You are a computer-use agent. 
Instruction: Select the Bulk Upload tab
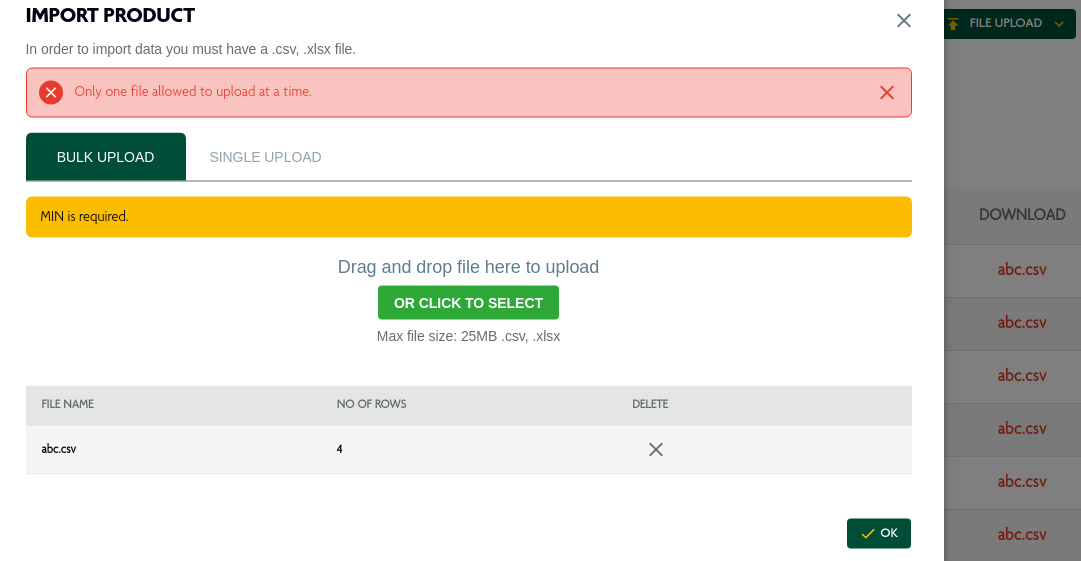pyautogui.click(x=105, y=157)
